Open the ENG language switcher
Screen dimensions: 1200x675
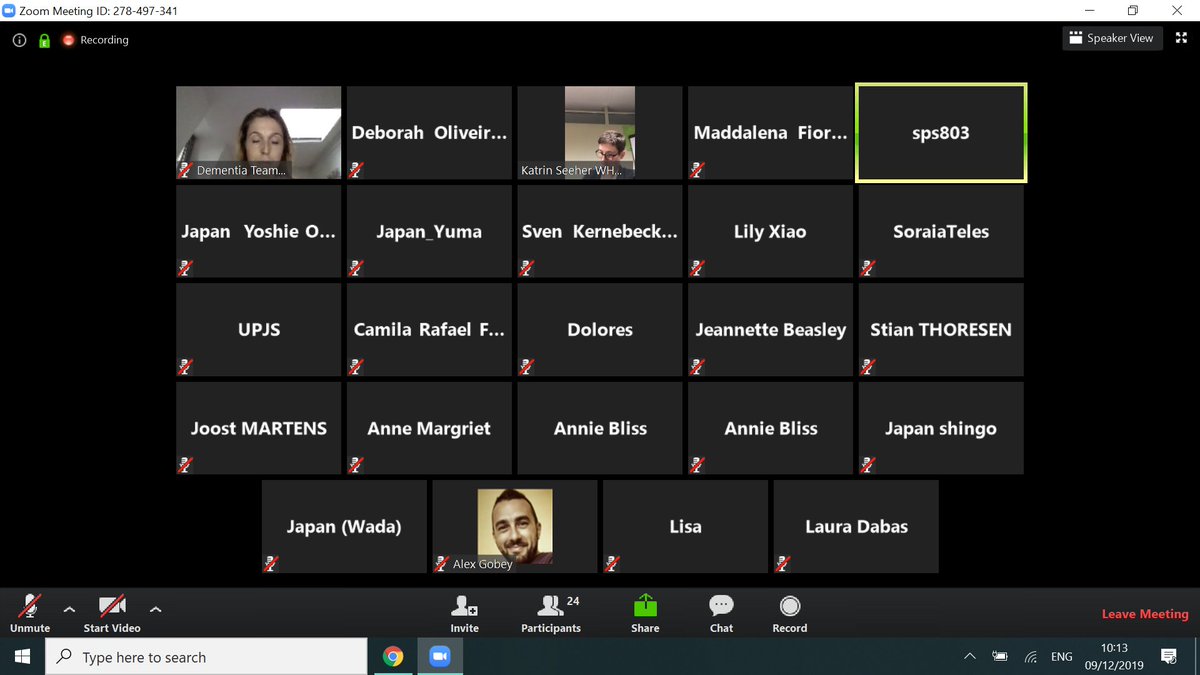coord(1062,657)
